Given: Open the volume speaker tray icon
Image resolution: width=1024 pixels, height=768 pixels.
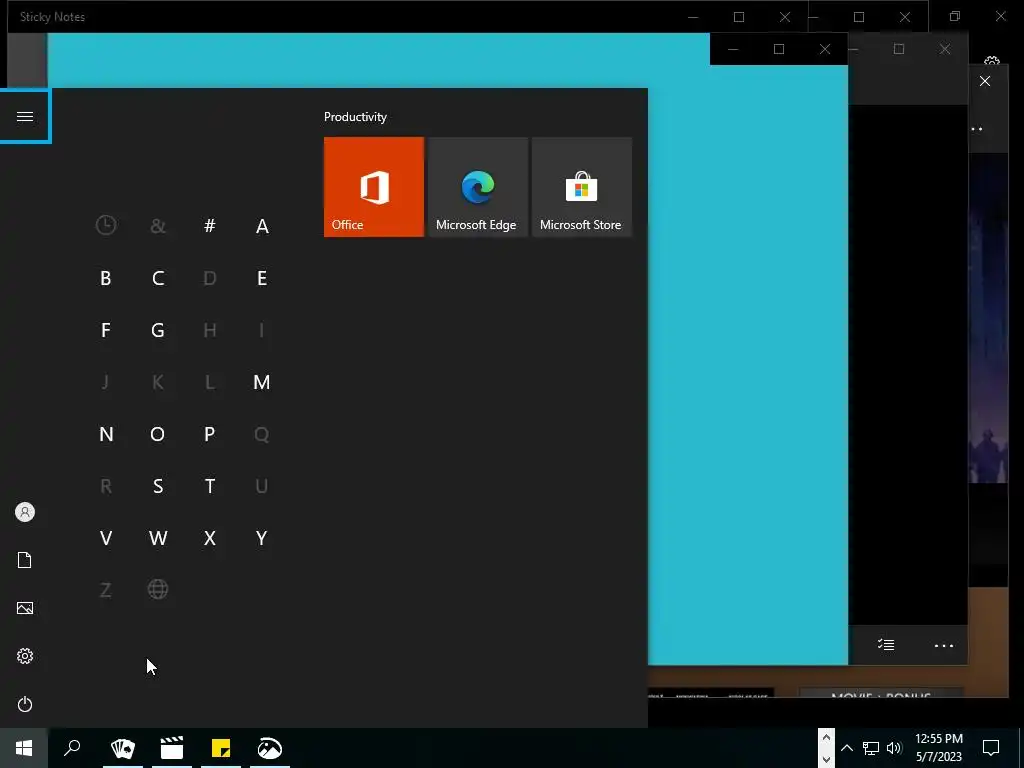Looking at the screenshot, I should pyautogui.click(x=894, y=748).
